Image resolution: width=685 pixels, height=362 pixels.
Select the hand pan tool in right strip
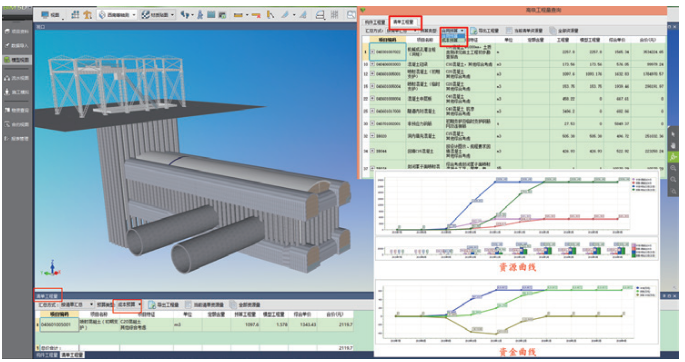673,145
